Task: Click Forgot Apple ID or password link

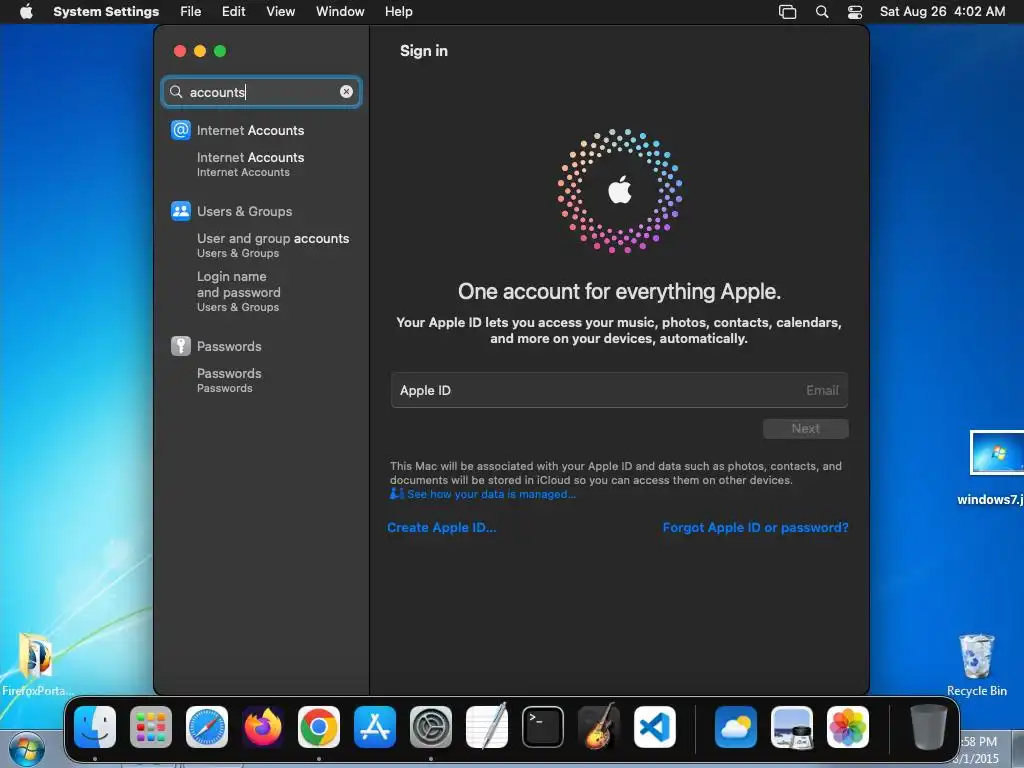Action: pyautogui.click(x=756, y=527)
